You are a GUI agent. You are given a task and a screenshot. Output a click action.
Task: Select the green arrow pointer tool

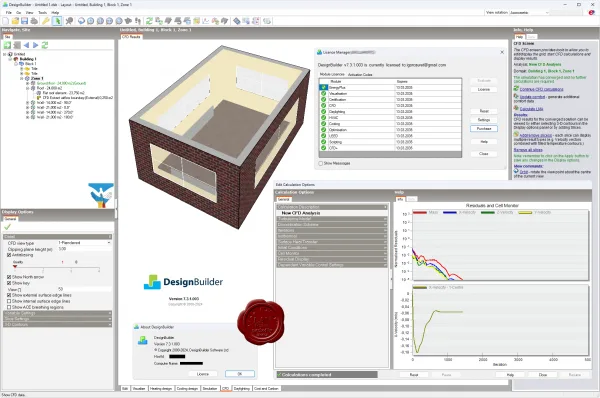(x=57, y=21)
